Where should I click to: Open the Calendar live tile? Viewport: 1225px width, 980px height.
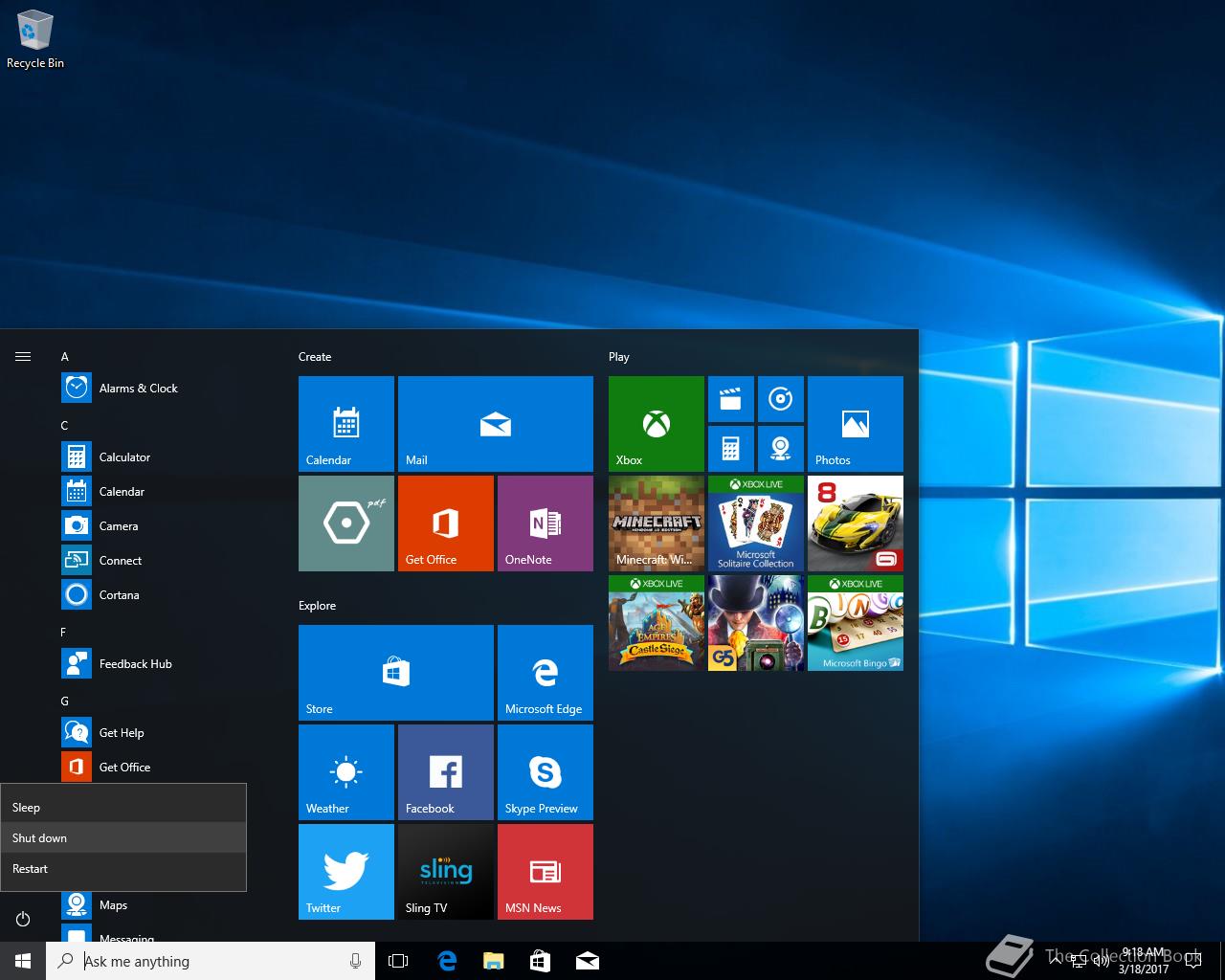point(346,424)
